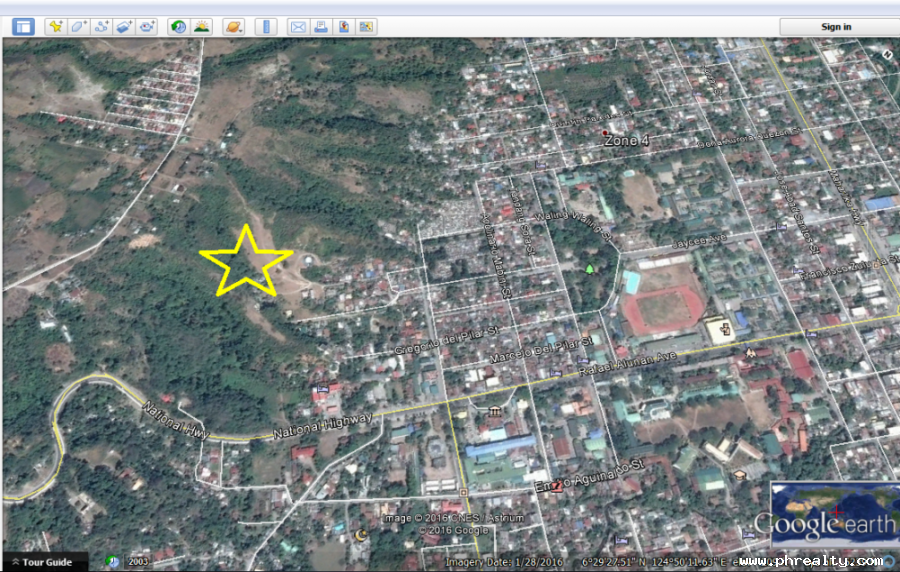Viewport: 900px width, 572px height.
Task: Click the Add Placemark pushpin icon
Action: tap(56, 27)
